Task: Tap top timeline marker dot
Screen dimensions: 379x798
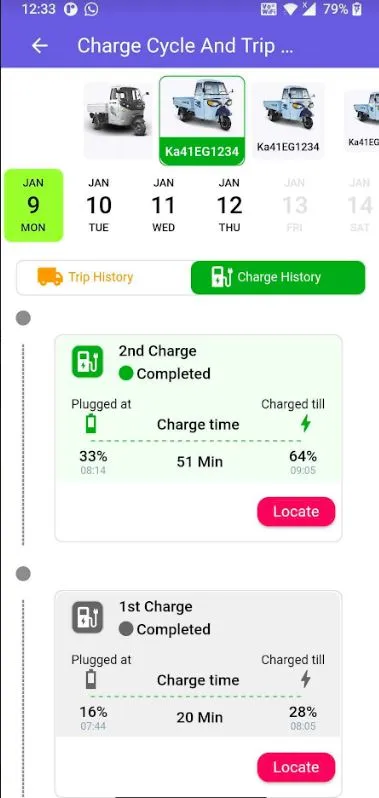Action: [x=23, y=318]
